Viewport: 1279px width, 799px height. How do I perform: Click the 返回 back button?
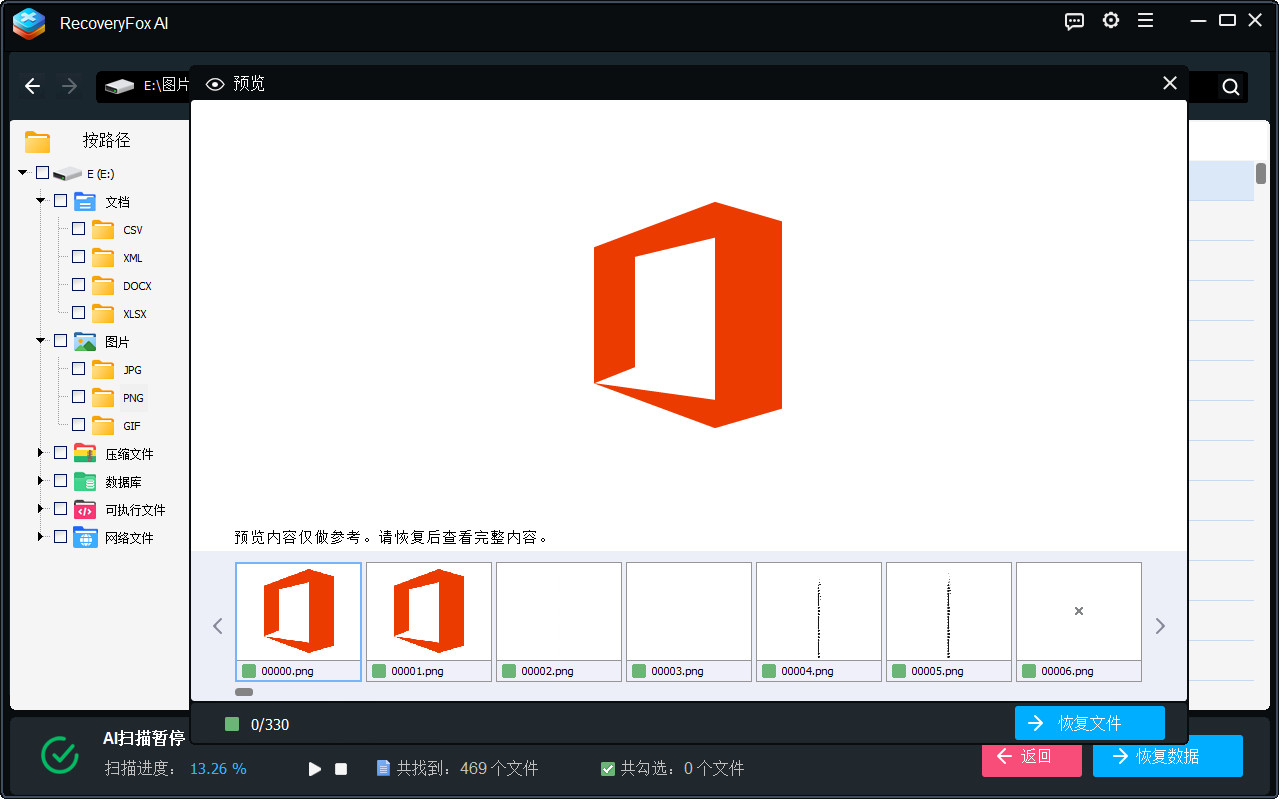point(1031,760)
